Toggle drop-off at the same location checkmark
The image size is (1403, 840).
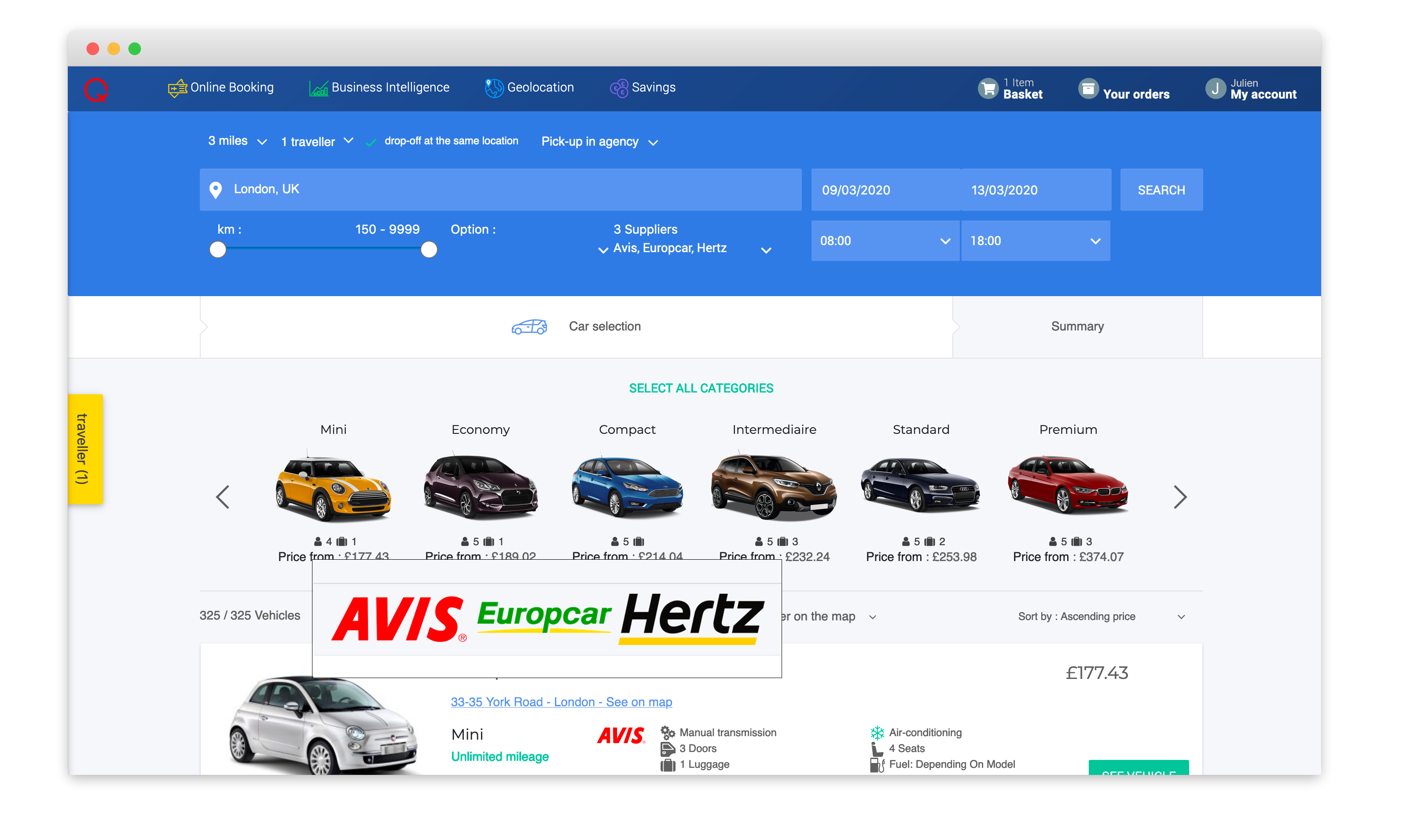[371, 142]
